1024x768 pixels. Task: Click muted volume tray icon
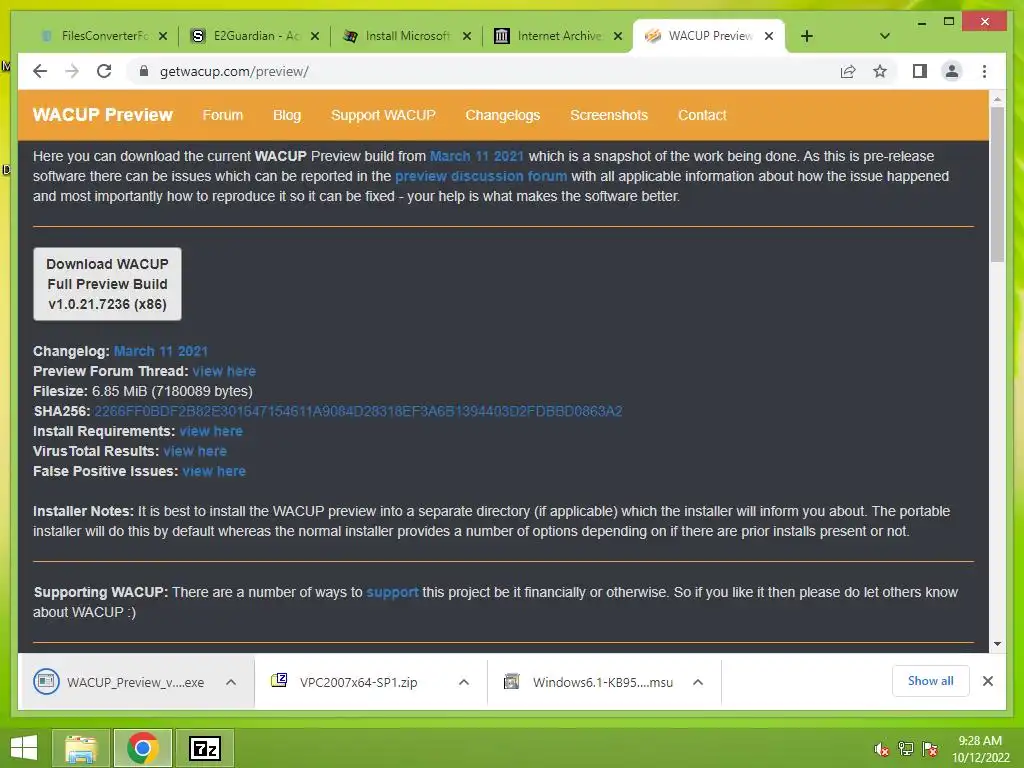(882, 749)
